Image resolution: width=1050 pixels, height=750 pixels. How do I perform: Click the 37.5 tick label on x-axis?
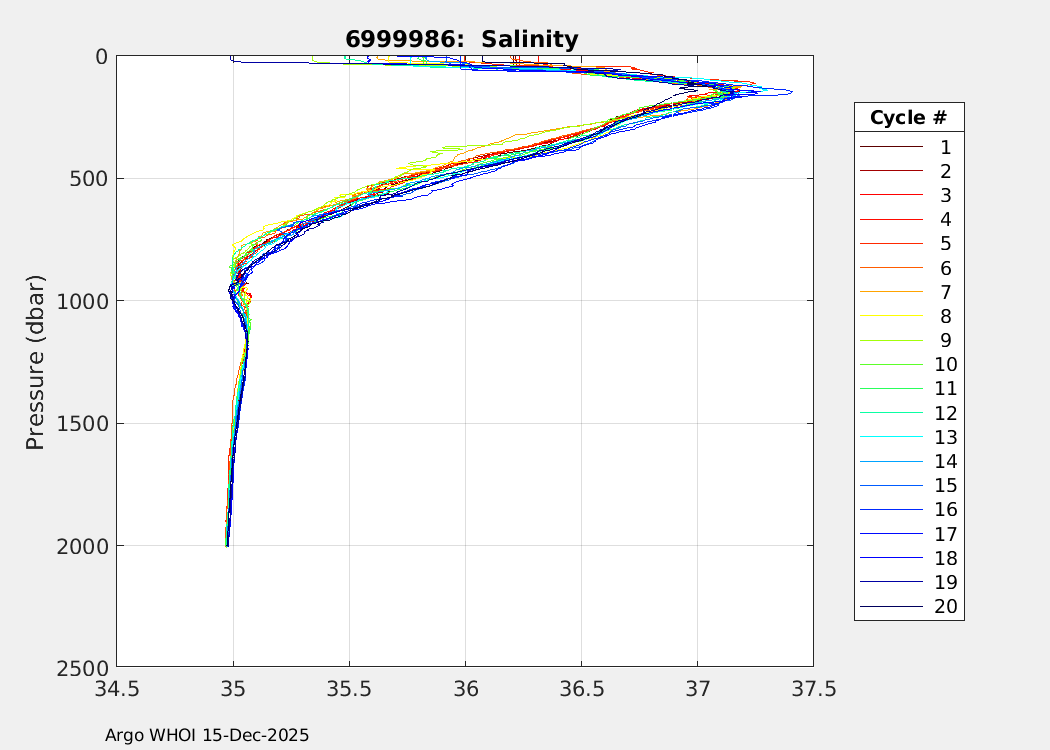(x=813, y=689)
